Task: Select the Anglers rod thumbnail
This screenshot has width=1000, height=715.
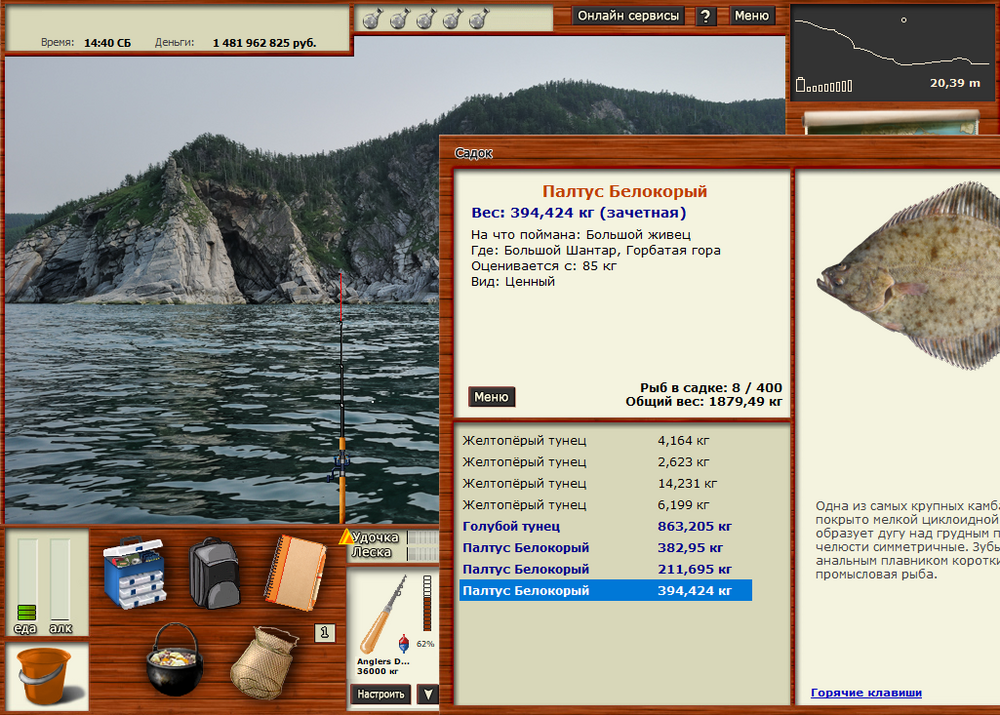Action: pyautogui.click(x=383, y=614)
